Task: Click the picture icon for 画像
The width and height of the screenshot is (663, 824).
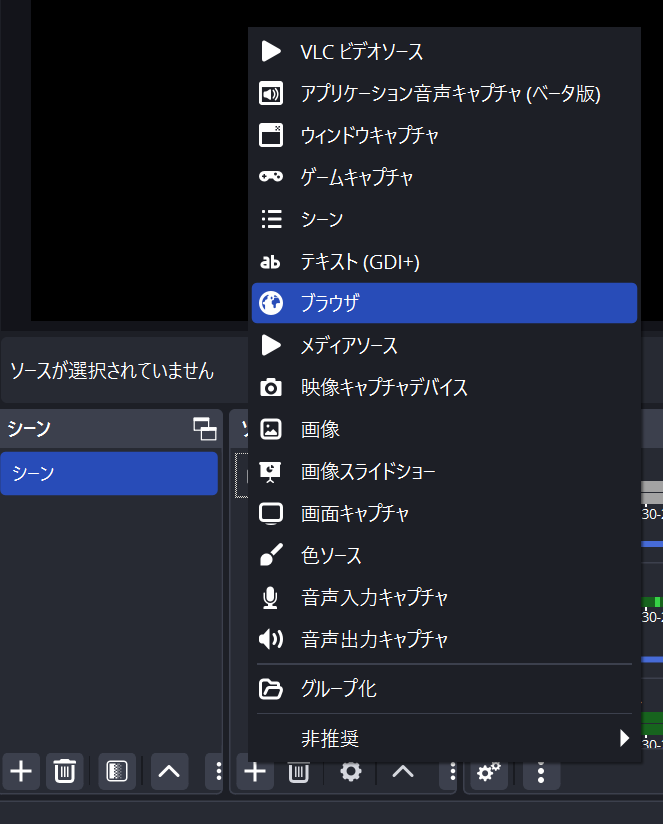Action: tap(271, 429)
